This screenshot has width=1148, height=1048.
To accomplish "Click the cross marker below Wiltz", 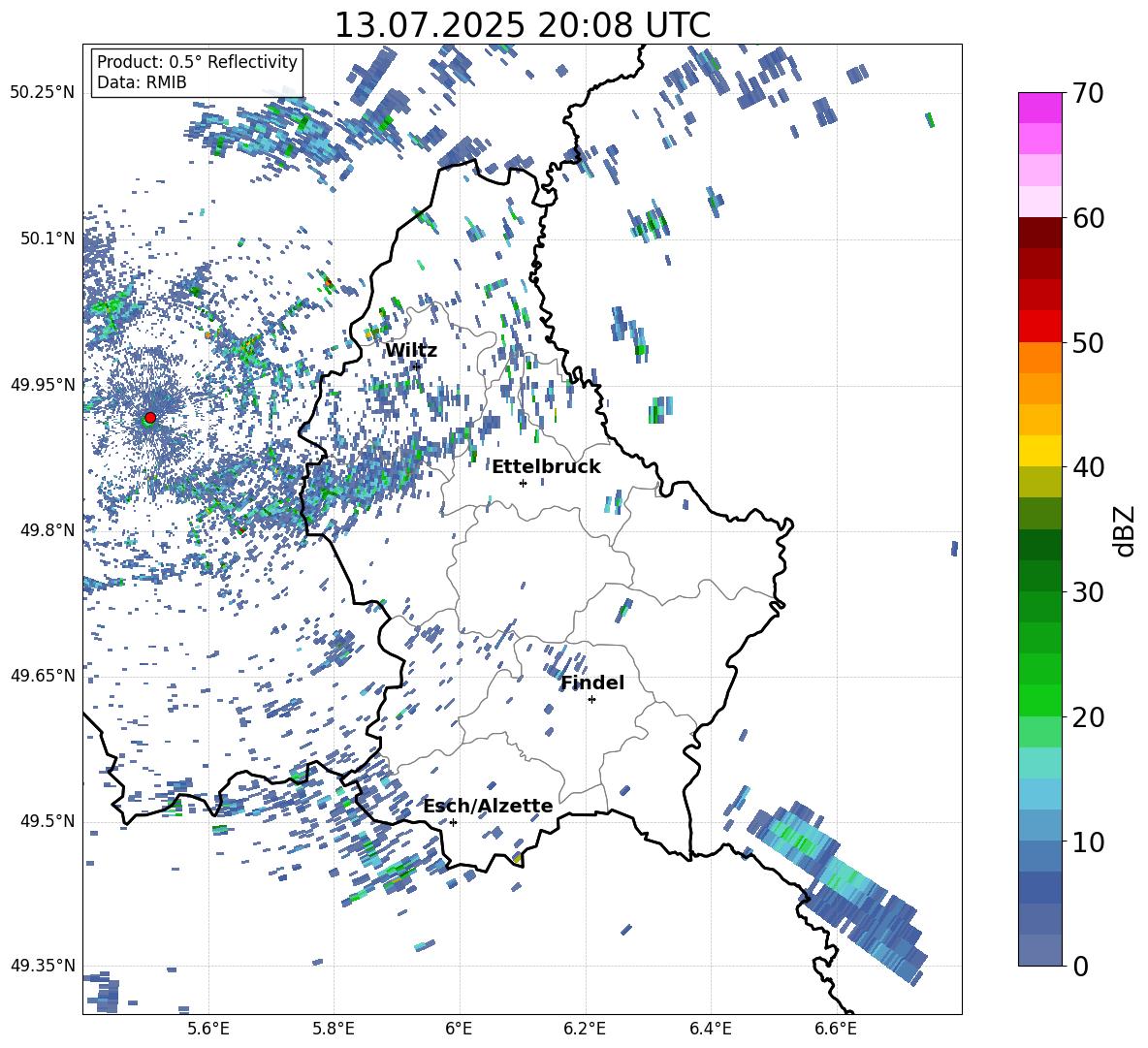I will [x=416, y=365].
